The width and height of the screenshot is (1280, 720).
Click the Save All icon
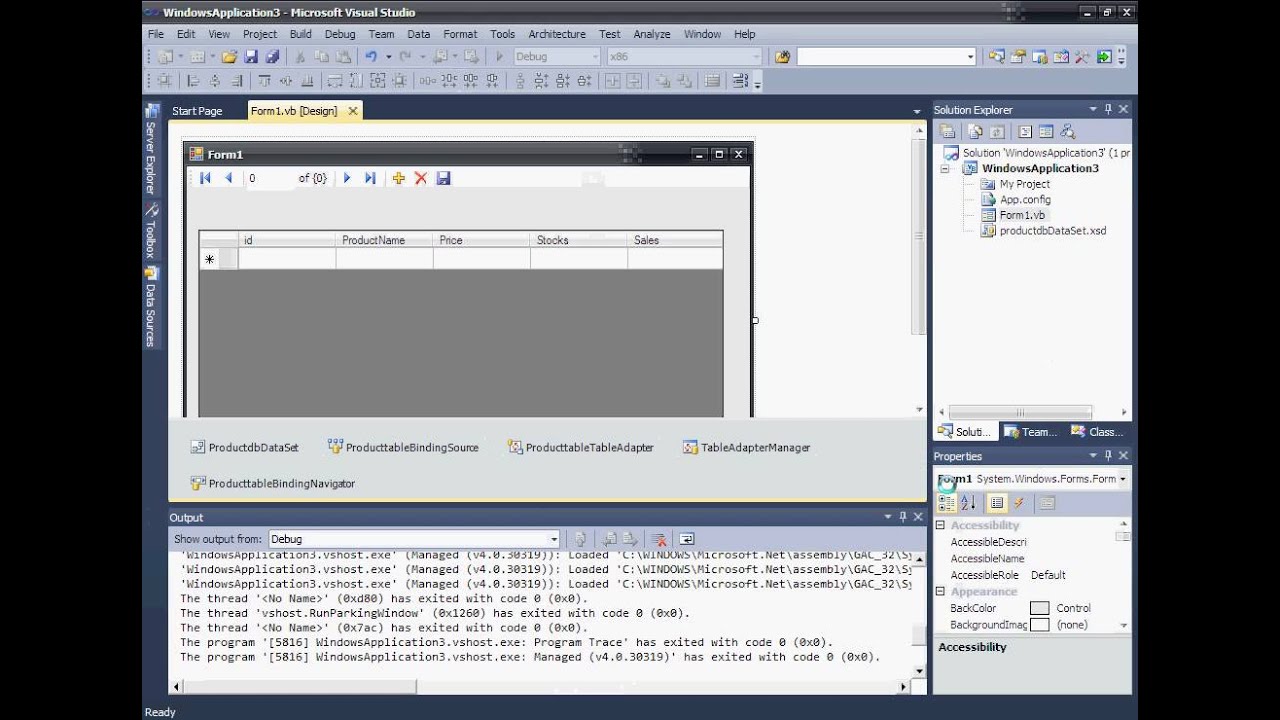pos(271,57)
